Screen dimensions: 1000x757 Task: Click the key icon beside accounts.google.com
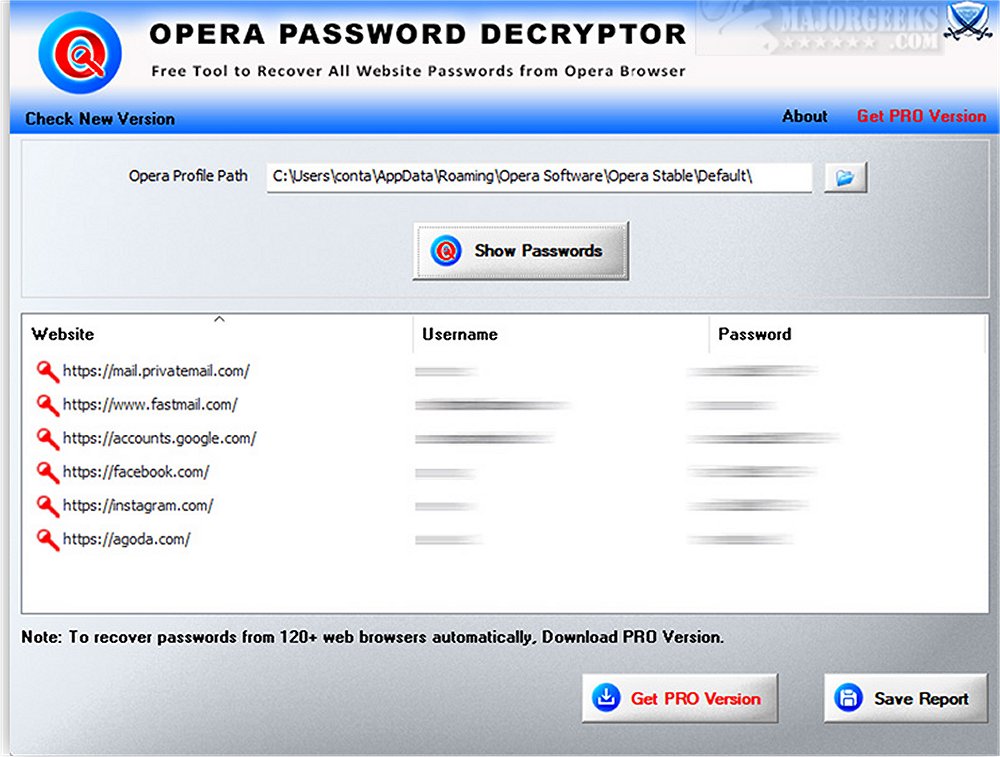47,439
